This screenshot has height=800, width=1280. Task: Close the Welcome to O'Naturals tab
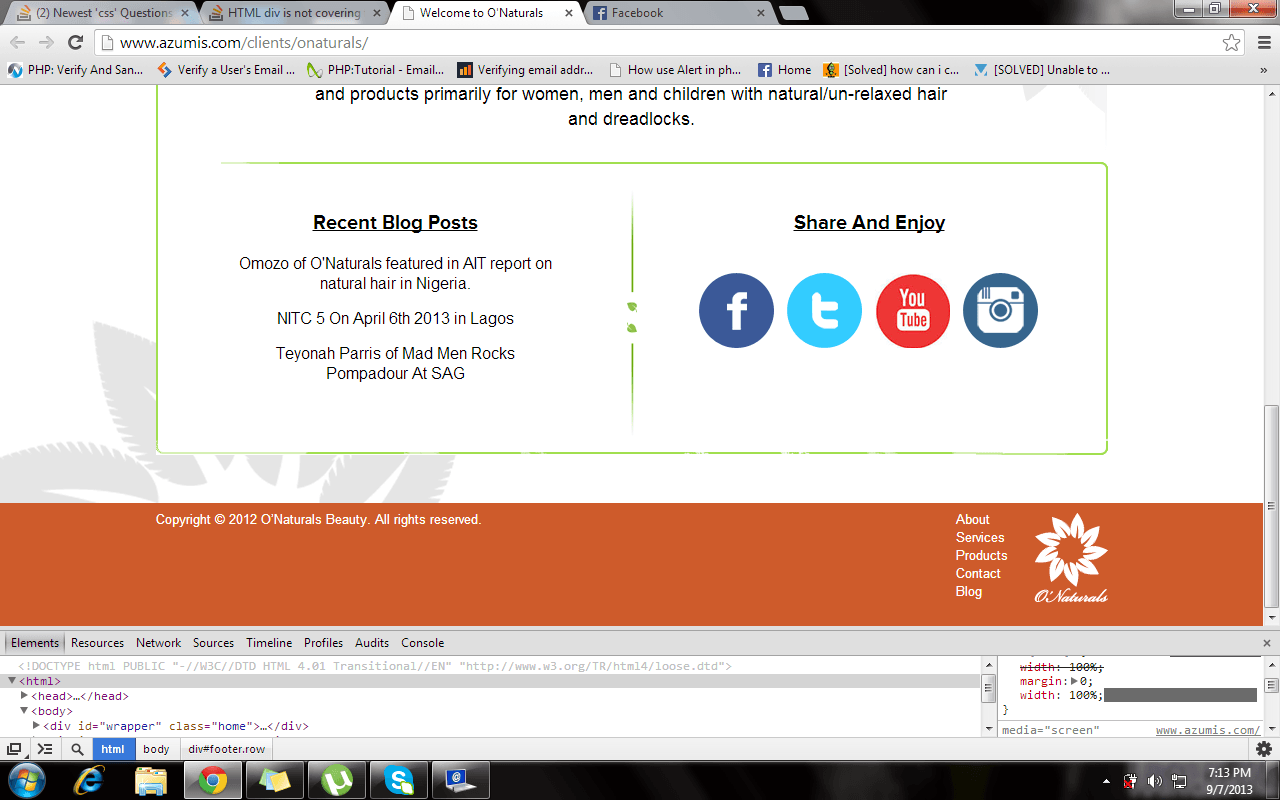(569, 13)
